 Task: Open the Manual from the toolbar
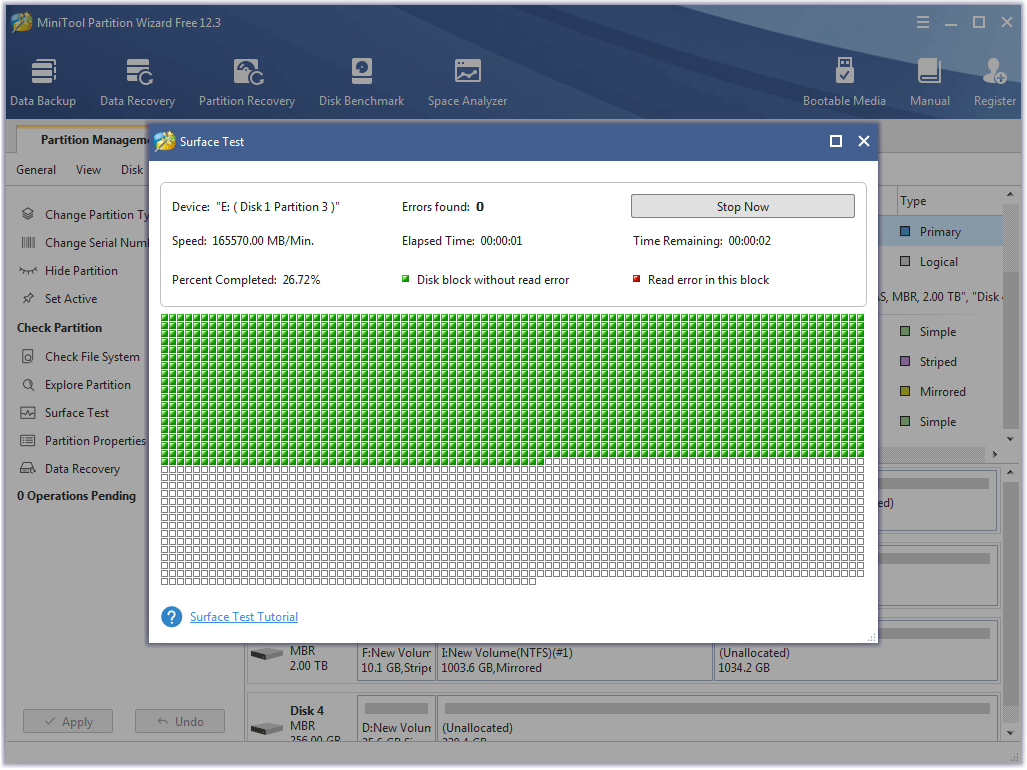[x=929, y=82]
